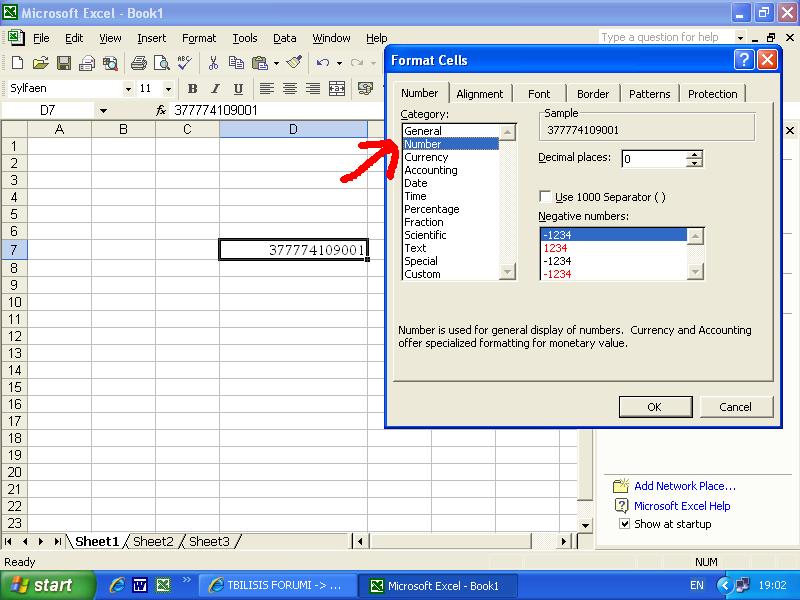Enable Use 1000 Separator checkbox
Viewport: 800px width, 600px height.
(x=545, y=196)
